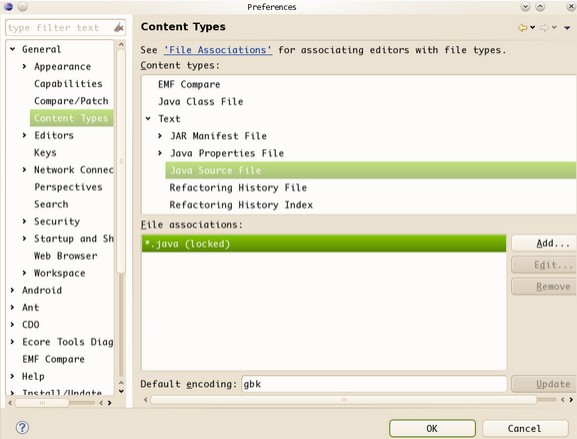Click the Default encoding field
The height and width of the screenshot is (439, 577).
[374, 384]
